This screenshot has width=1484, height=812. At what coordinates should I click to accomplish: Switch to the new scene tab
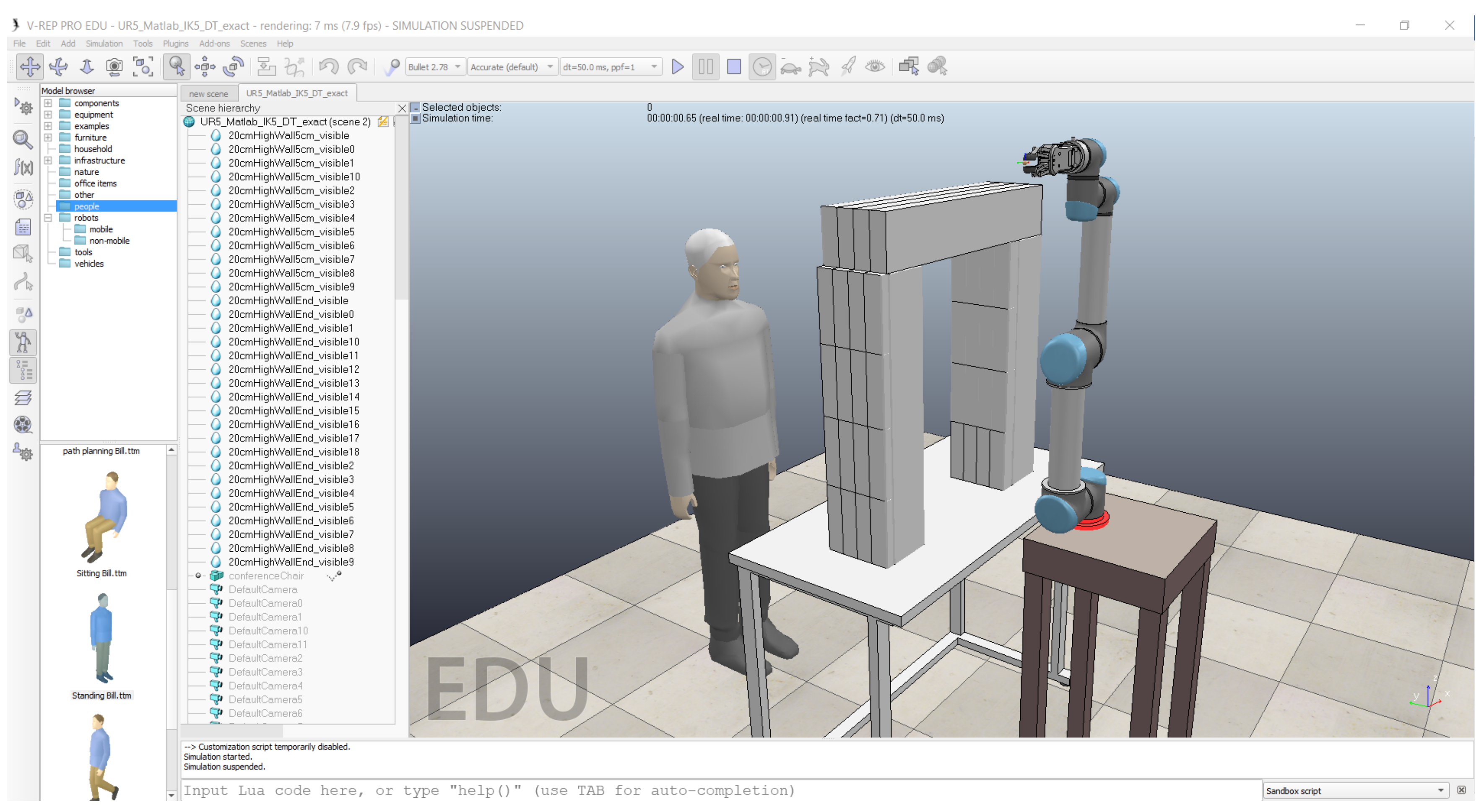(208, 93)
